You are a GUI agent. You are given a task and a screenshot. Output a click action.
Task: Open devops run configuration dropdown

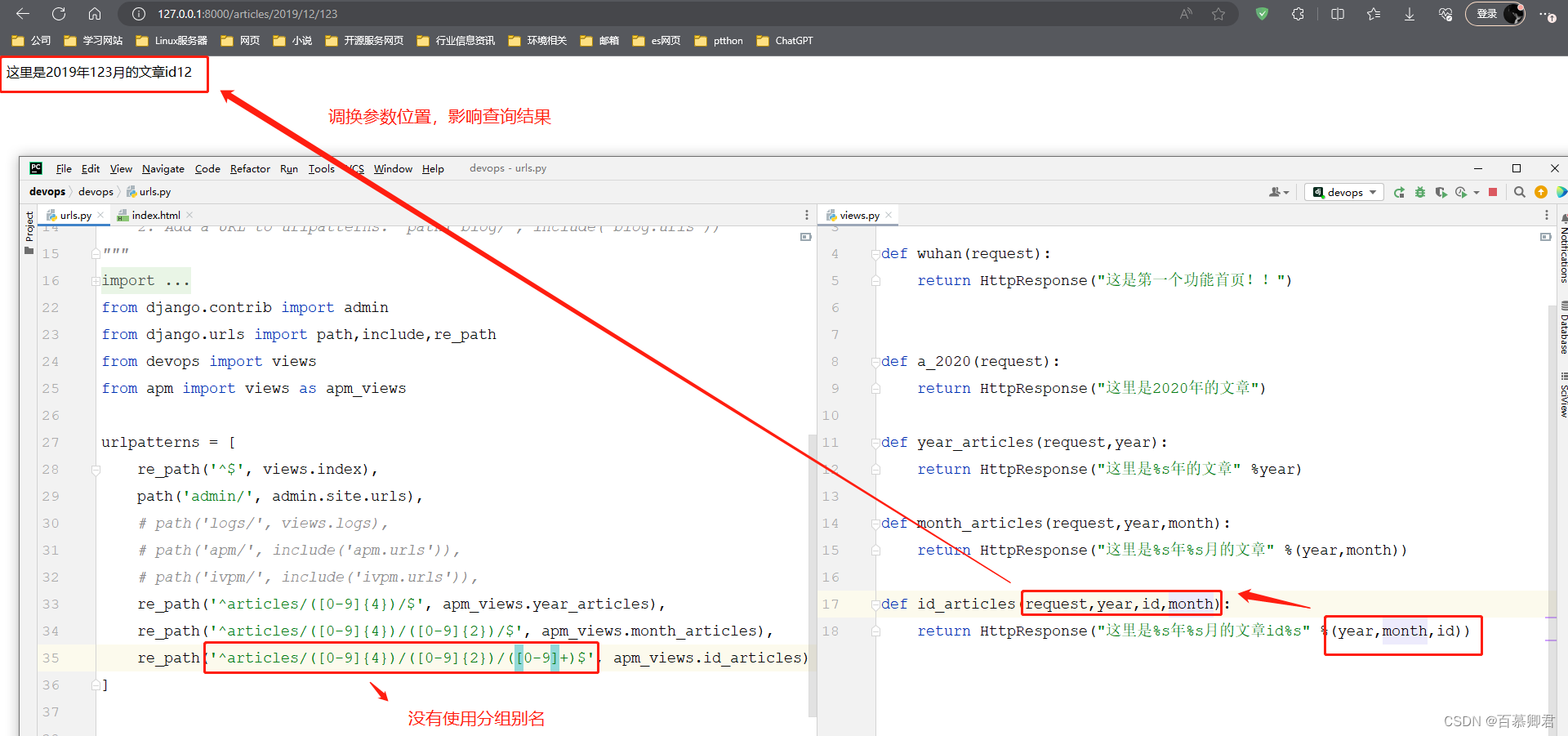tap(1344, 192)
